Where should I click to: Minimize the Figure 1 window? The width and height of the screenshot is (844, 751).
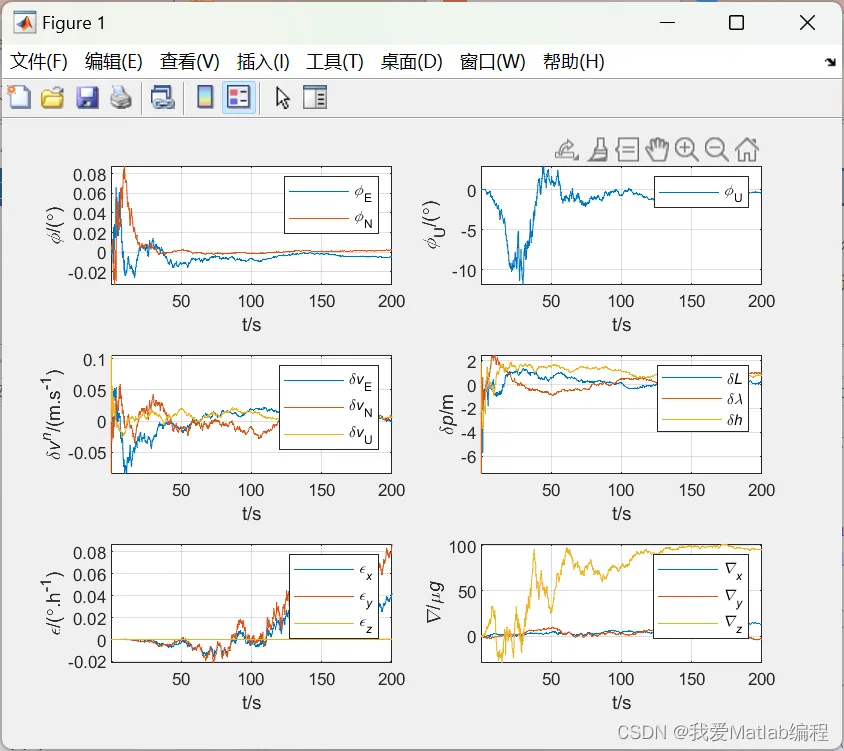point(667,23)
